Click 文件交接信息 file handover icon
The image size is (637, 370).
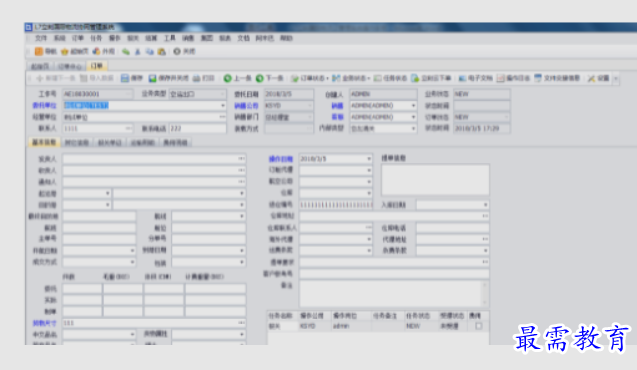[x=538, y=78]
